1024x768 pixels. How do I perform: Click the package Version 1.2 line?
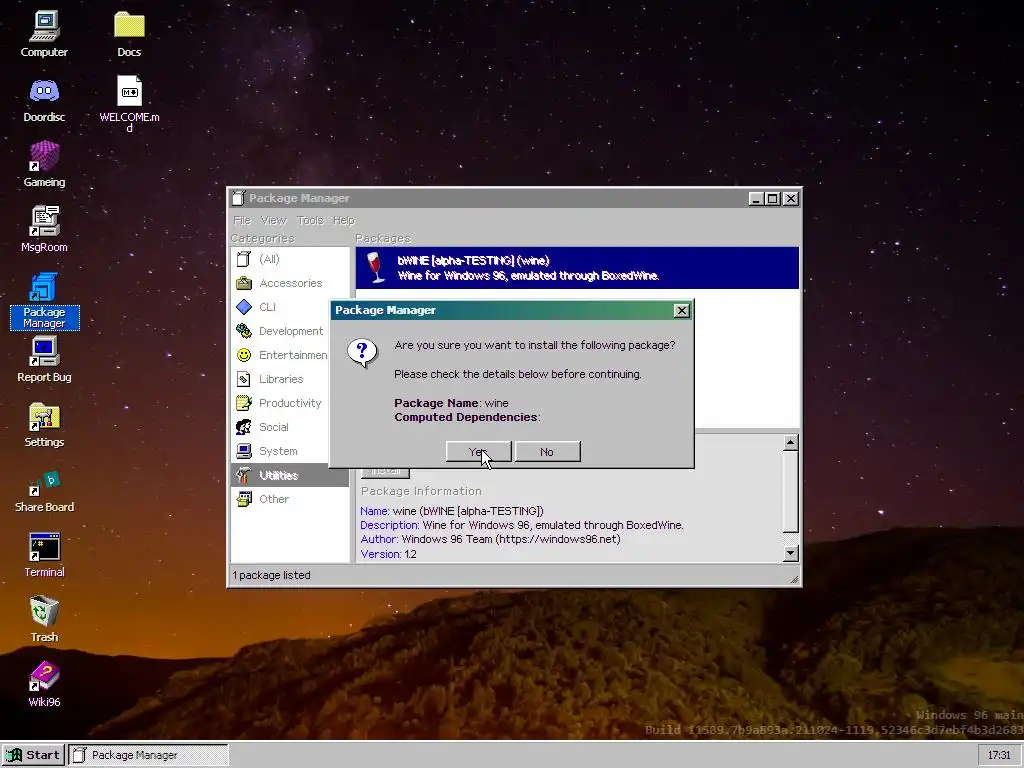coord(389,554)
